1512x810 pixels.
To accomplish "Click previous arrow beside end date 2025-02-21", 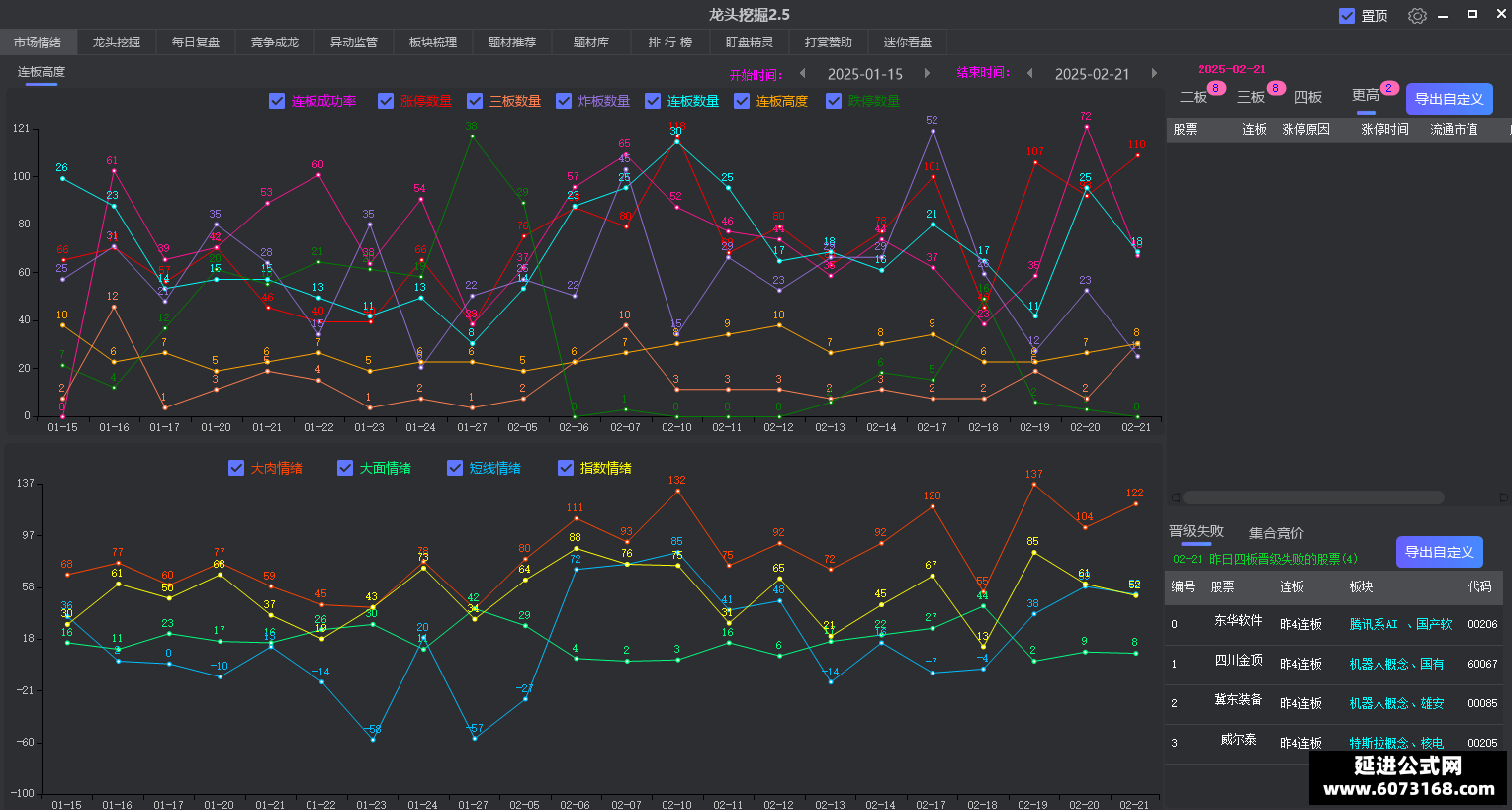I will [1030, 73].
